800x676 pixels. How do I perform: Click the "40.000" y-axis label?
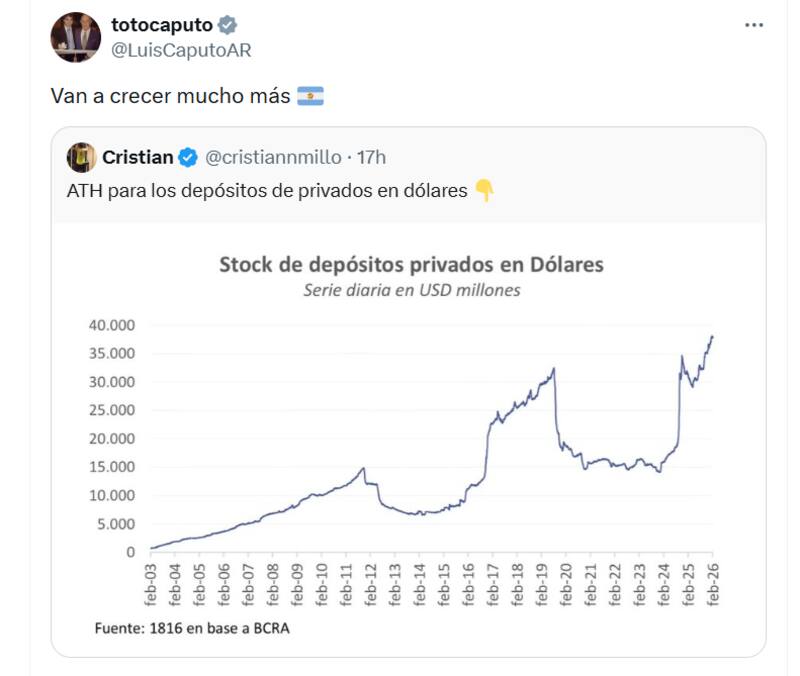click(113, 325)
